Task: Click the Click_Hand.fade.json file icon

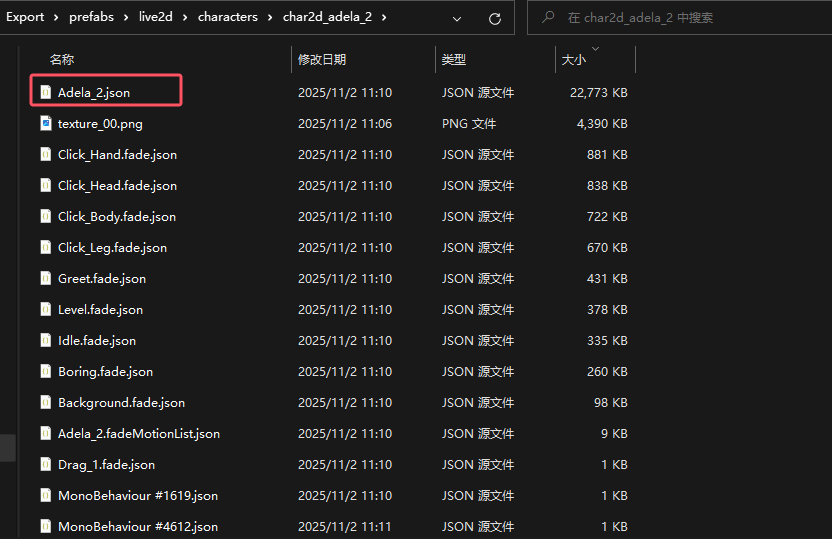Action: pos(46,154)
